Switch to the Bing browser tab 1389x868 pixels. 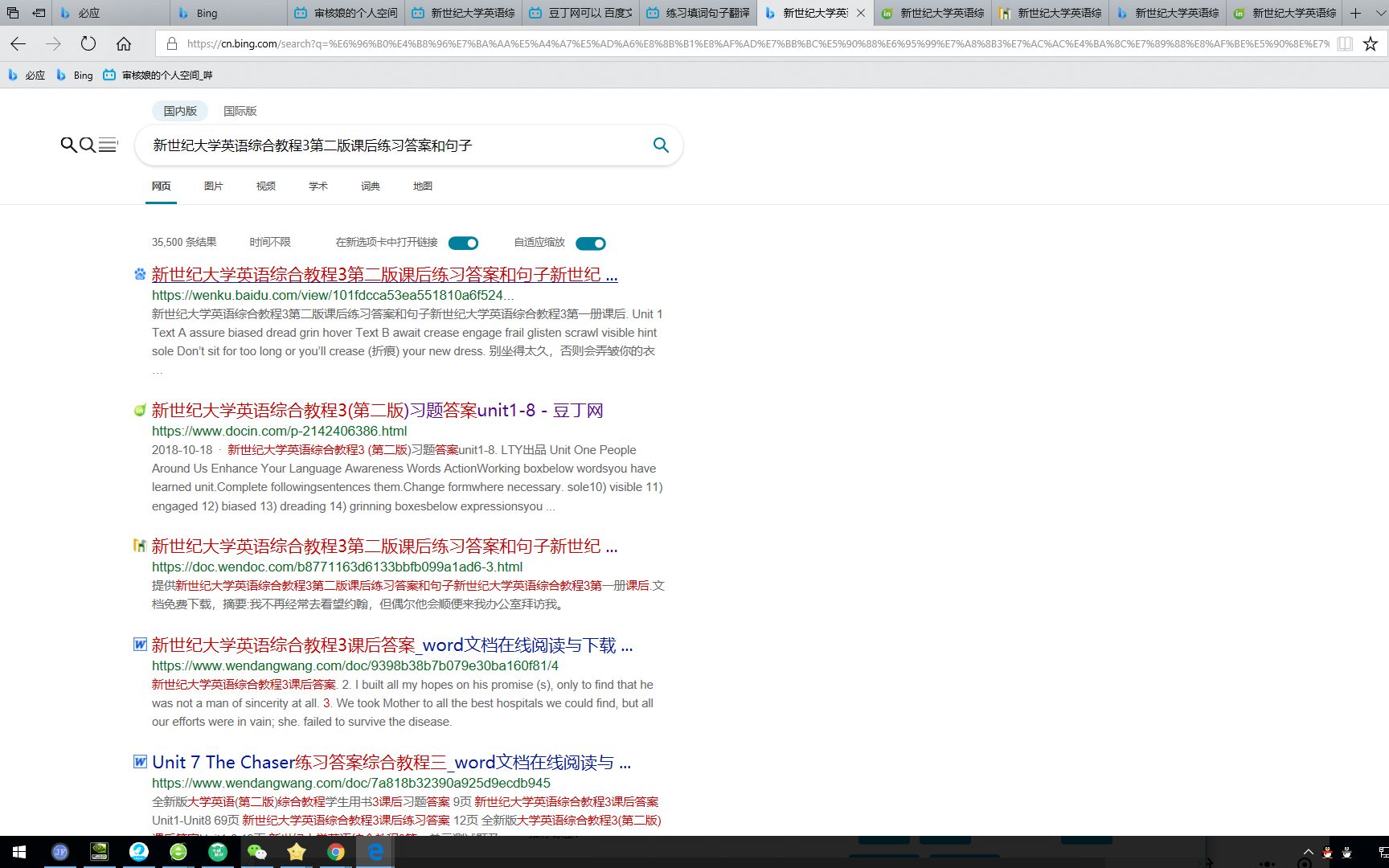[228, 13]
